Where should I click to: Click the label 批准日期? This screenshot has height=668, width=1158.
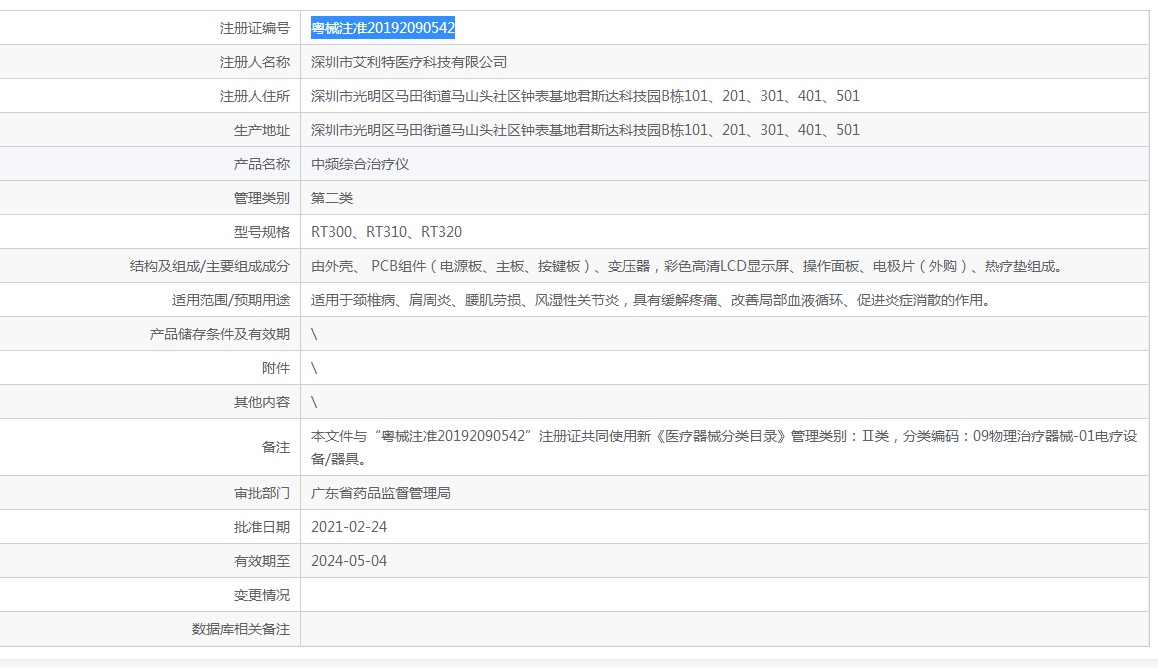(x=262, y=527)
